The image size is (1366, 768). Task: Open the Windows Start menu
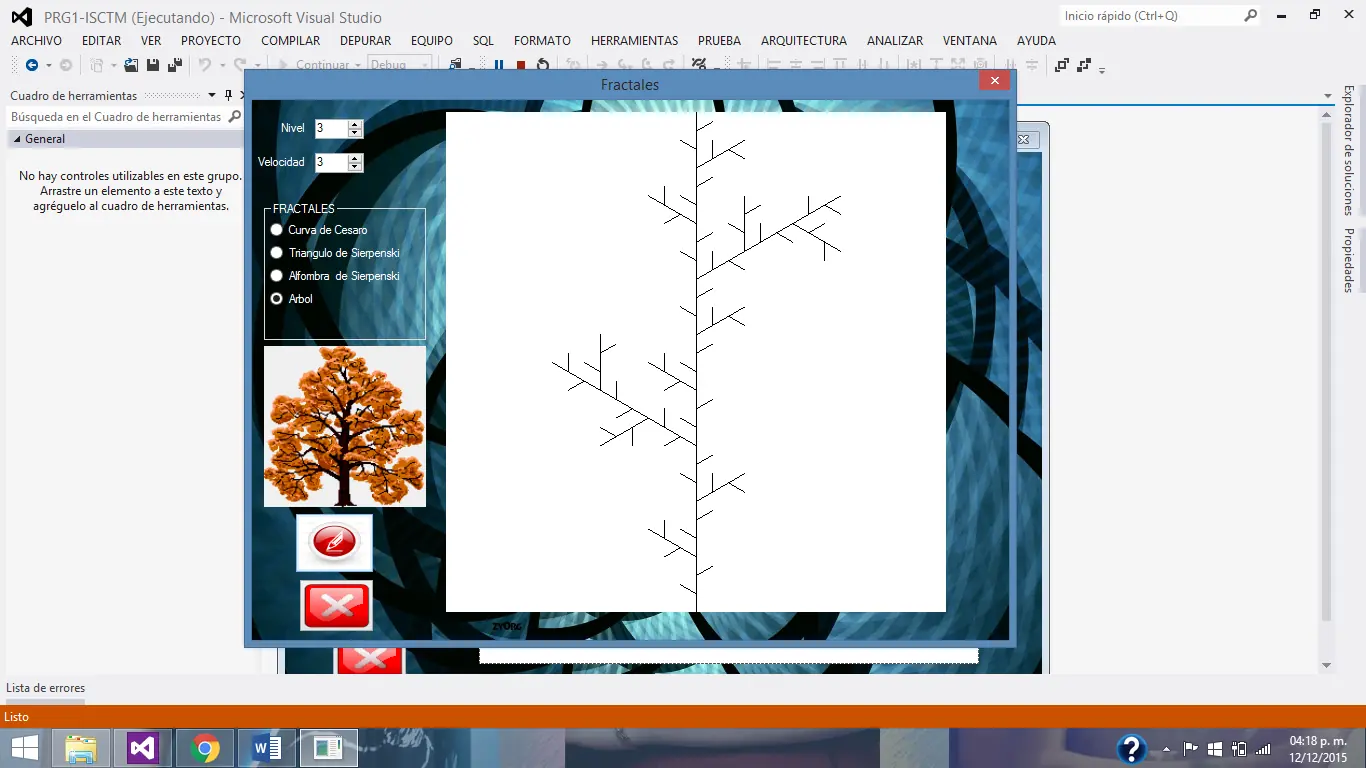point(25,748)
